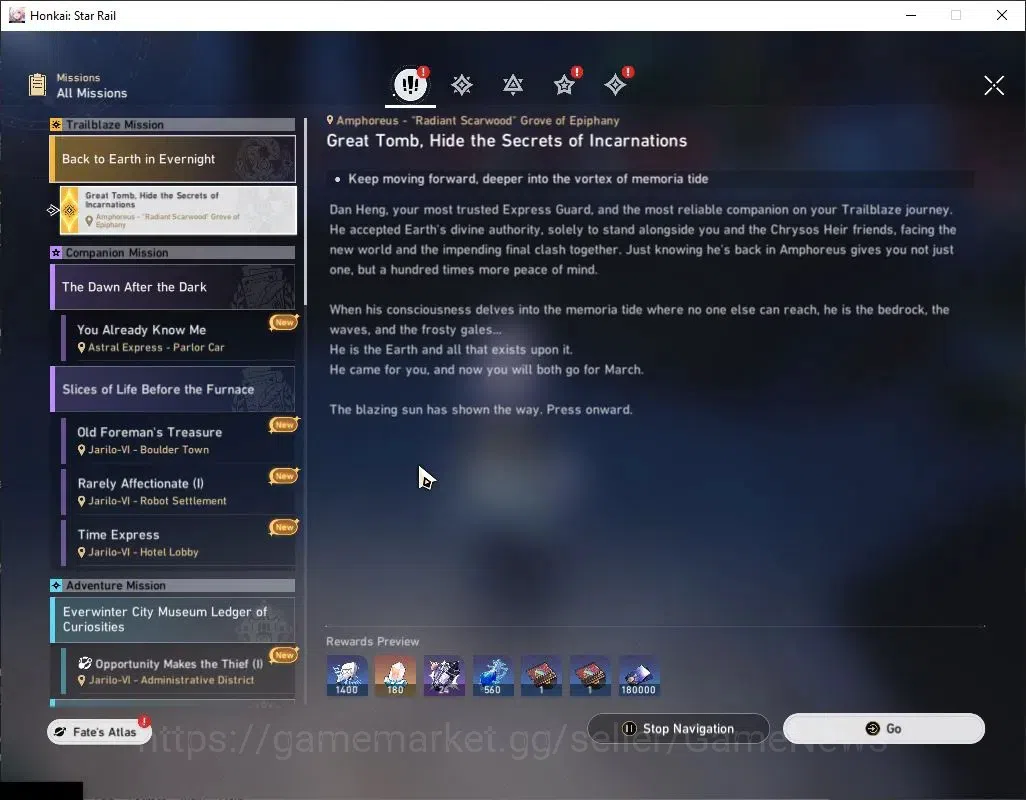Click the 1400 reward icon
The image size is (1026, 800).
[x=347, y=675]
